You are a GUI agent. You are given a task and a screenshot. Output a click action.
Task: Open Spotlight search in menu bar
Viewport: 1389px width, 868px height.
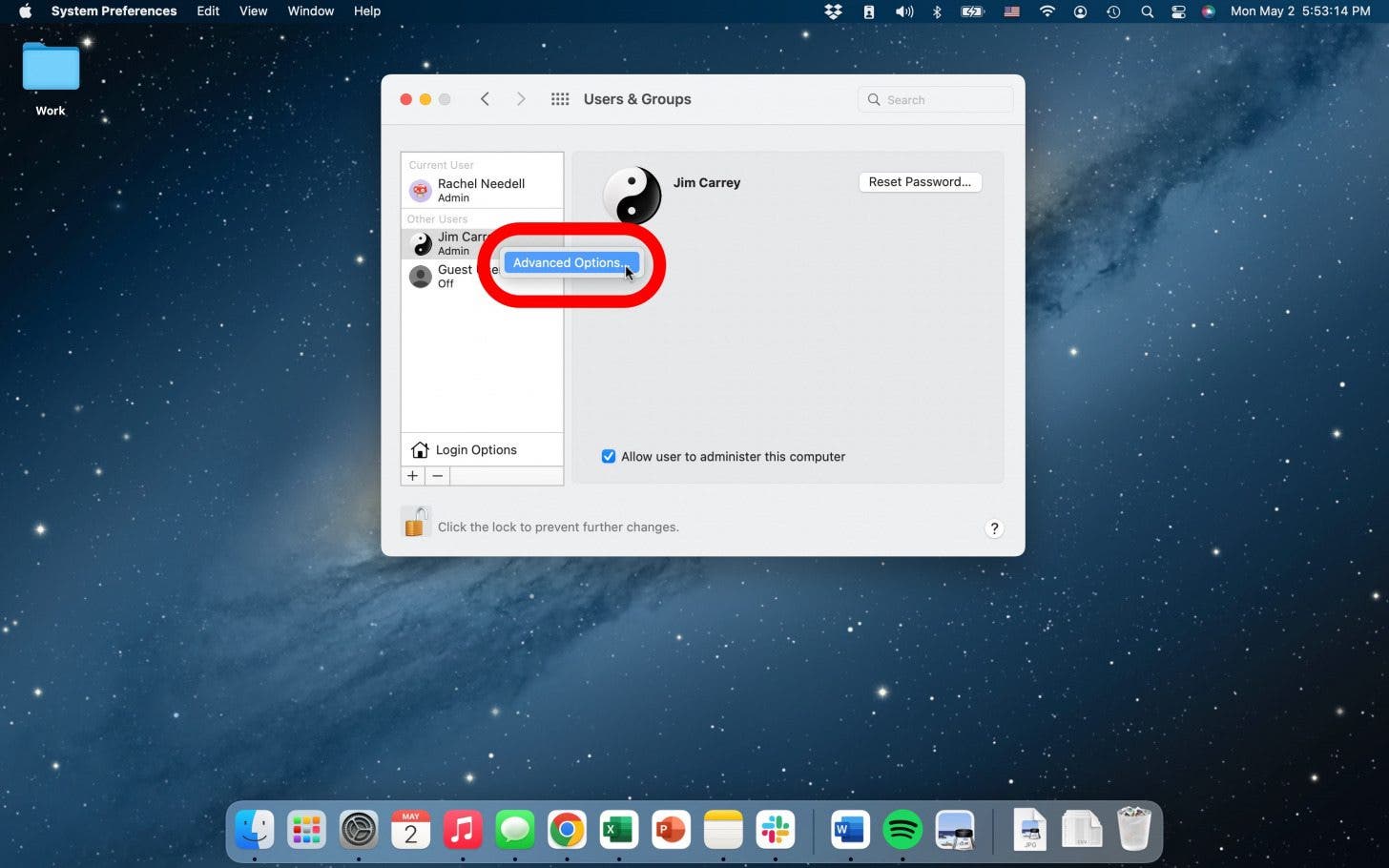[x=1147, y=11]
